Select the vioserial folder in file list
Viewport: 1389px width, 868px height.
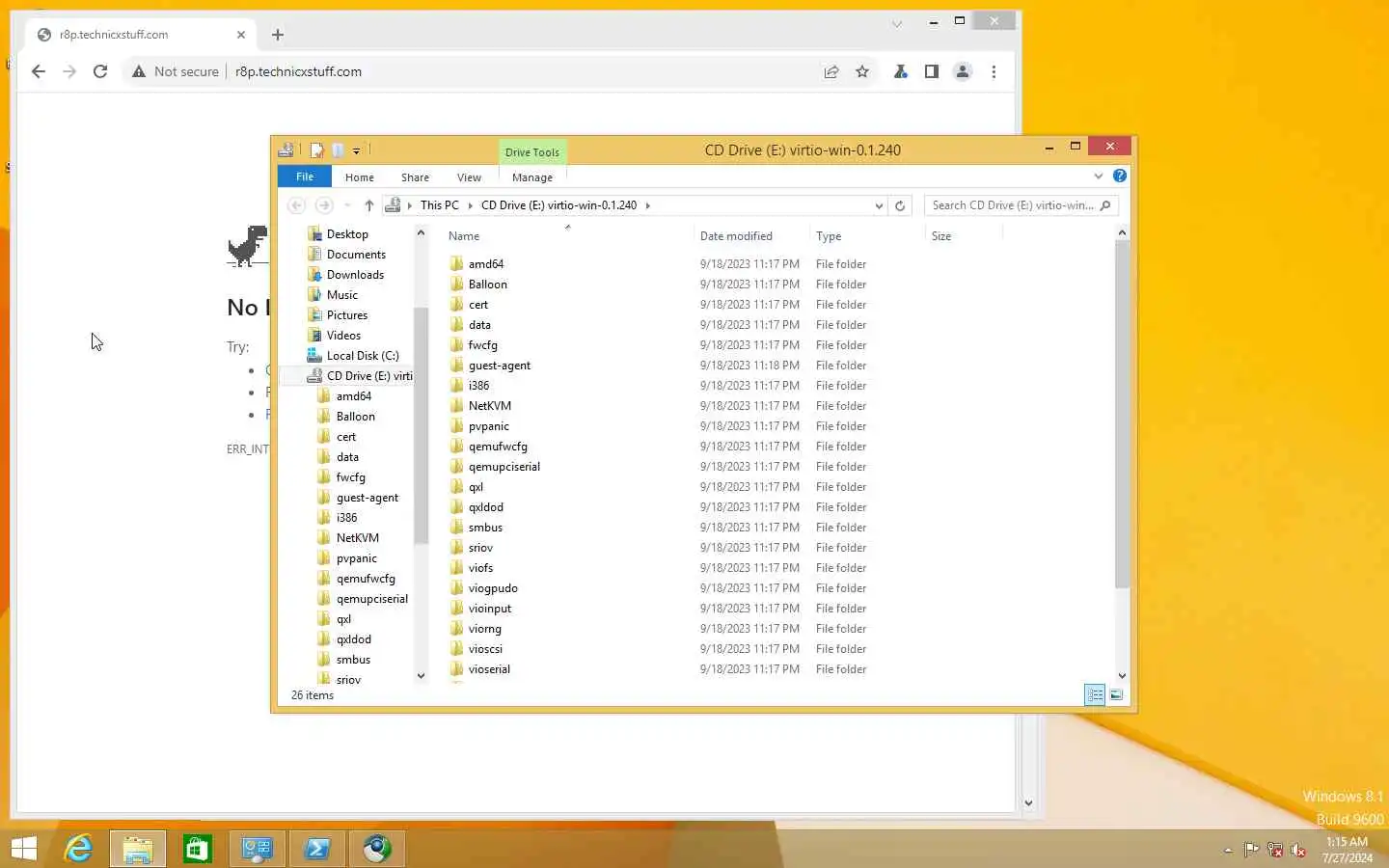pos(489,669)
